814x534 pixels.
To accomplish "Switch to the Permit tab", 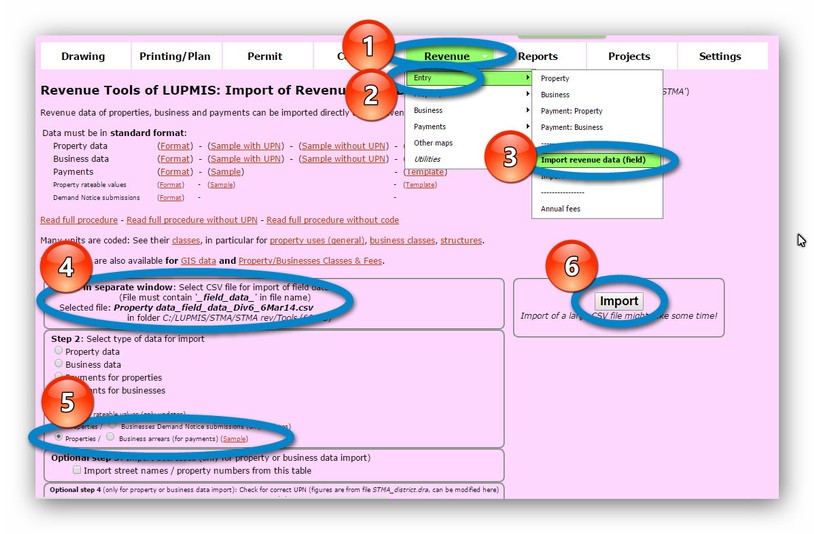I will pos(265,56).
